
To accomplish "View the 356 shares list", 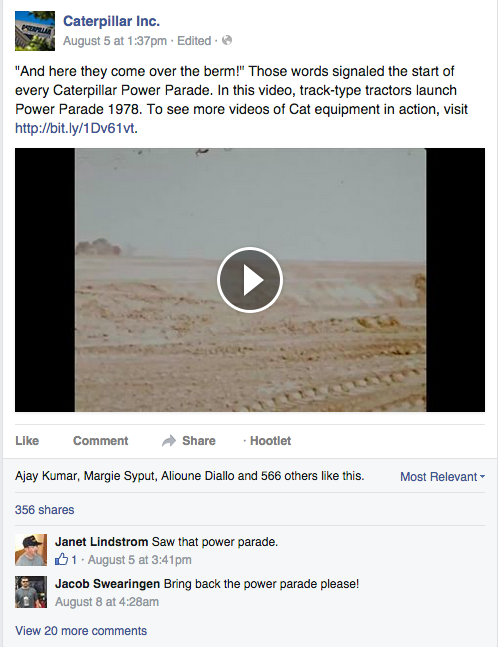I will tap(45, 510).
